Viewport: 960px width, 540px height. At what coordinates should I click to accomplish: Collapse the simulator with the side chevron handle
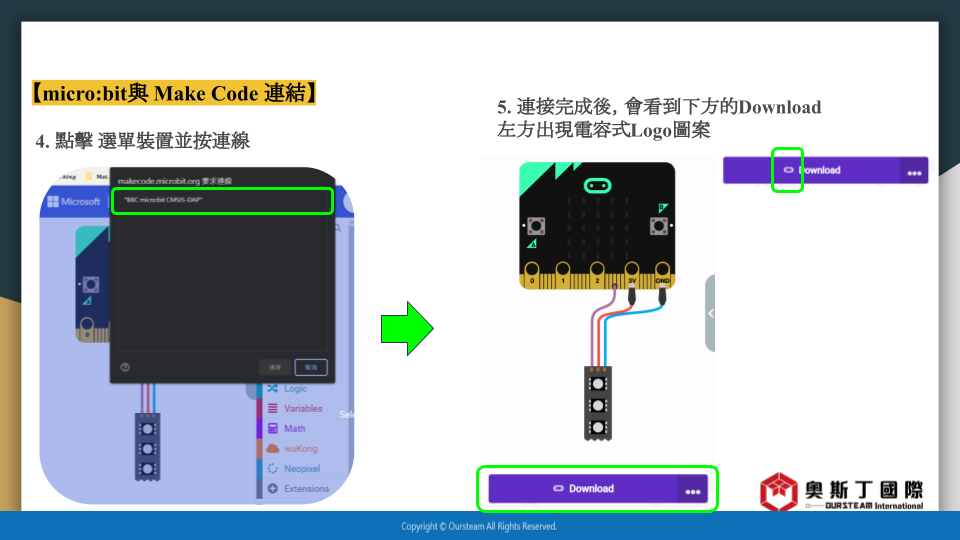click(x=710, y=313)
